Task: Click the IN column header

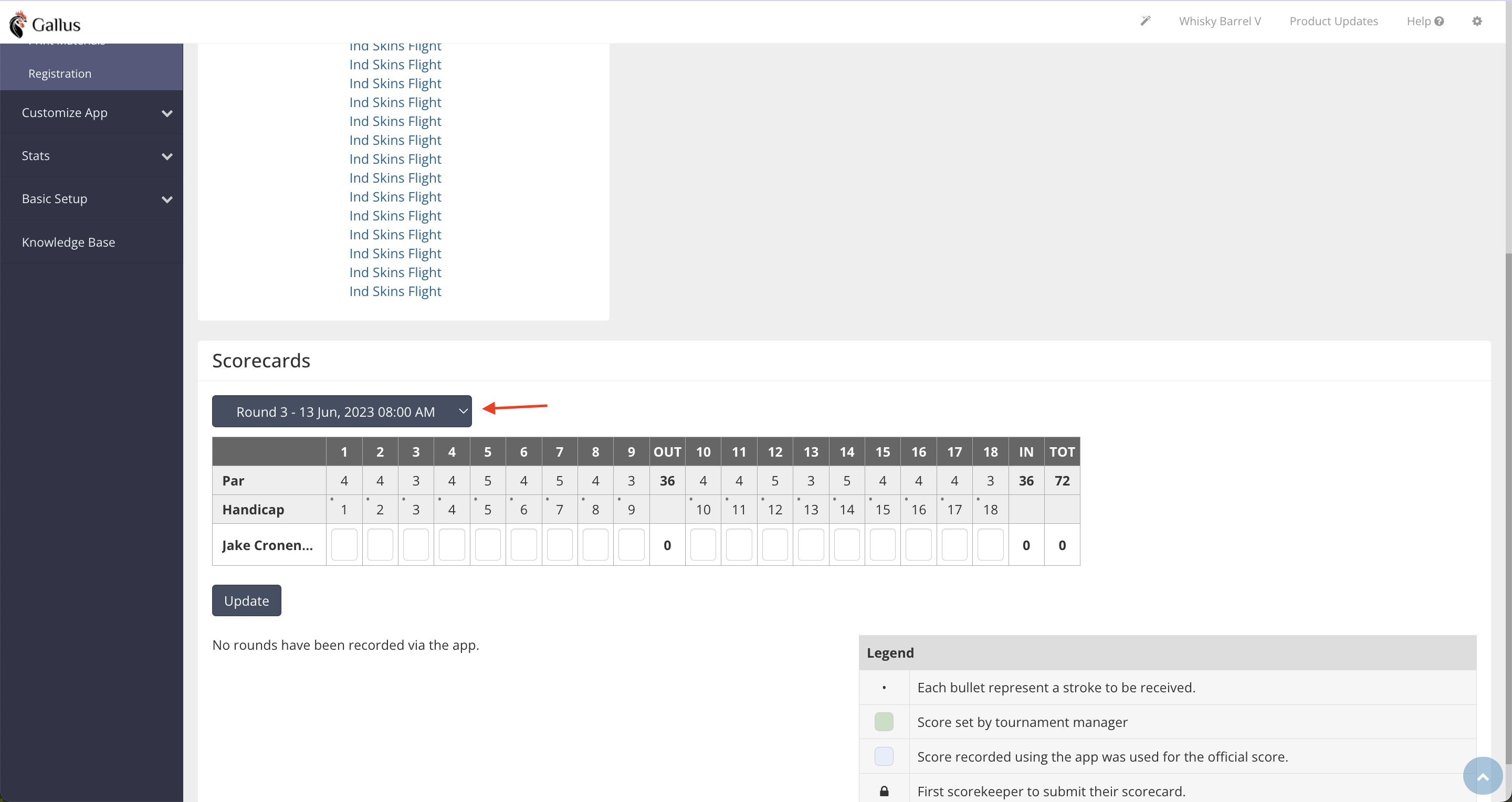Action: 1026,452
